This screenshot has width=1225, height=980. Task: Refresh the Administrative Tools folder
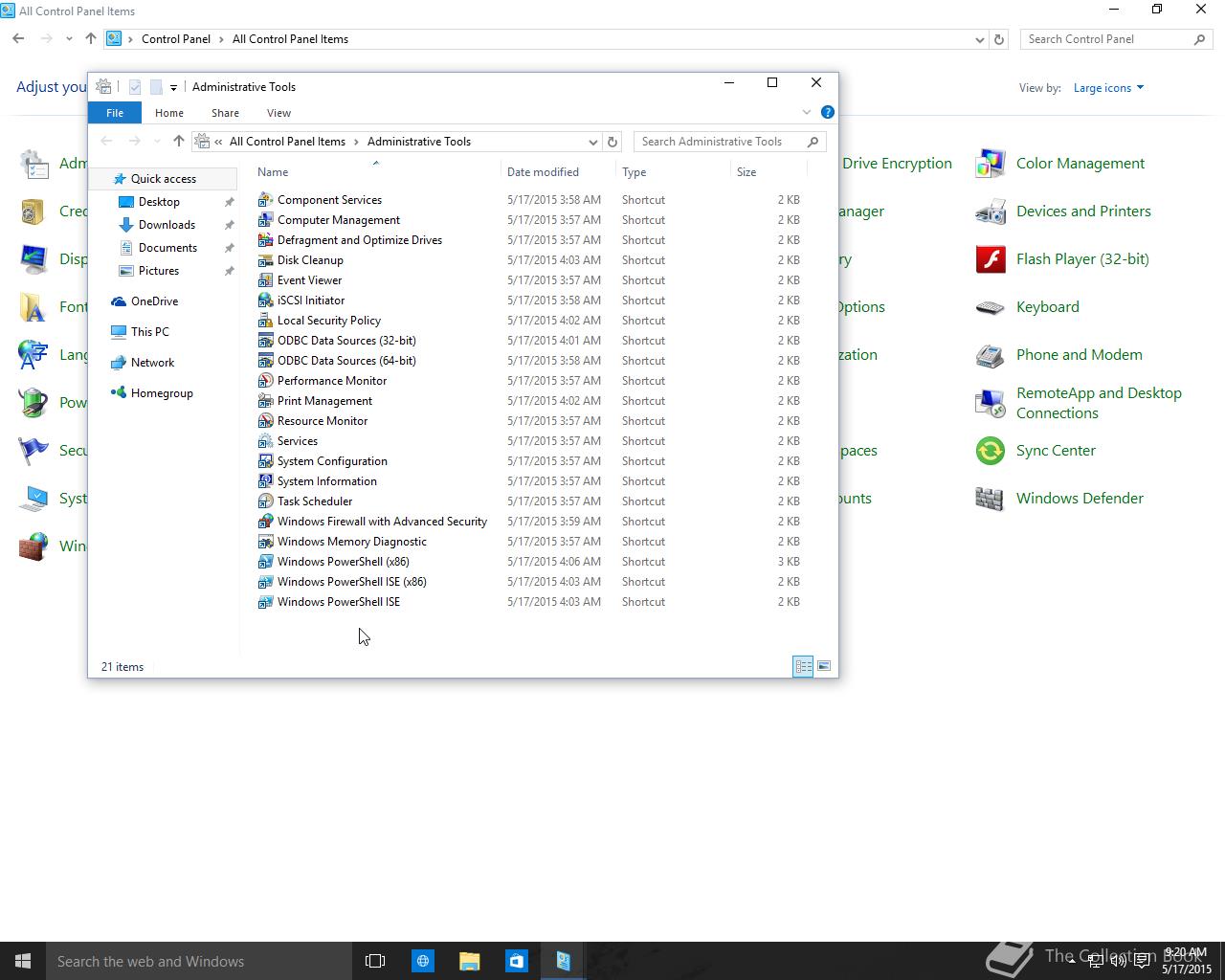[612, 142]
